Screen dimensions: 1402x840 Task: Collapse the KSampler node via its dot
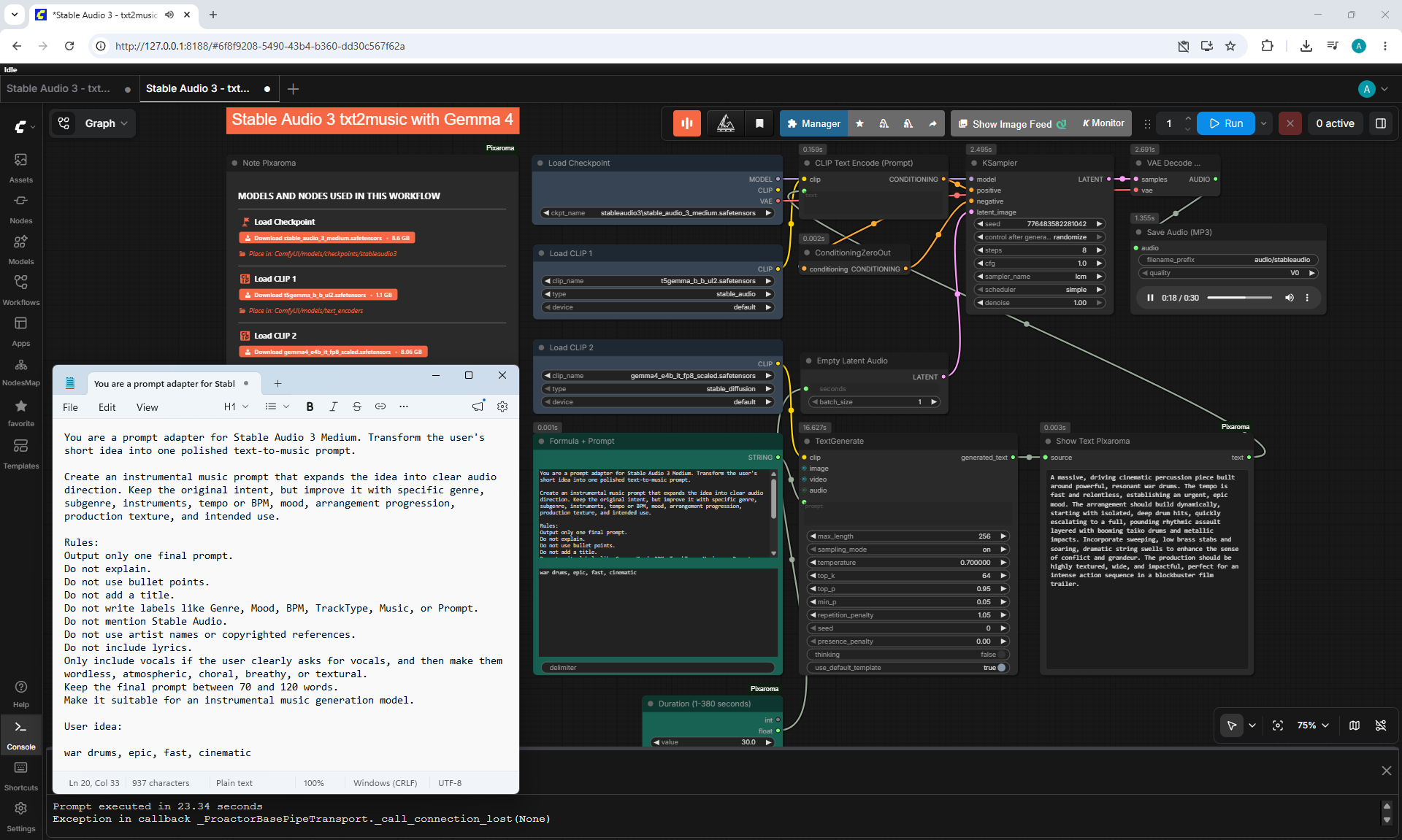(x=974, y=163)
